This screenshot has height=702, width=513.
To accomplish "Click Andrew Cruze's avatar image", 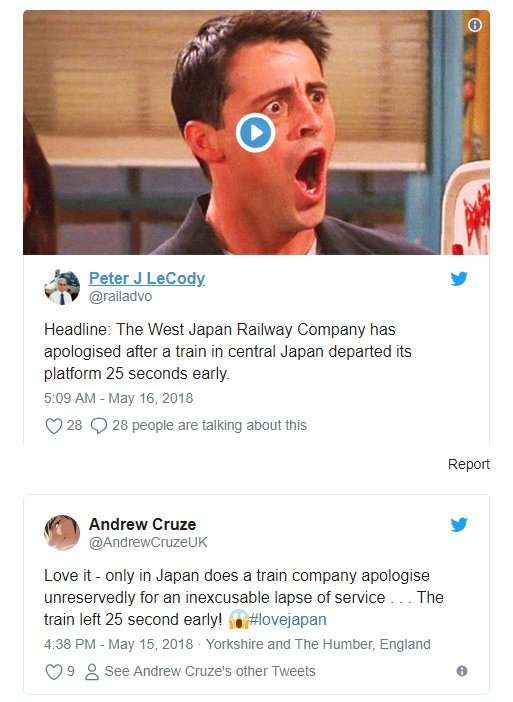I will 62,533.
